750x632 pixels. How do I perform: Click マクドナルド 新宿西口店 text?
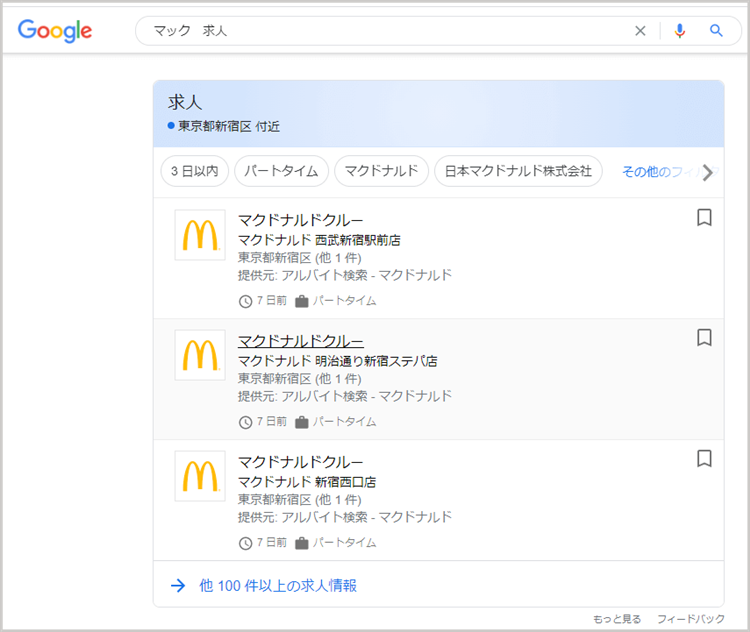tap(307, 482)
